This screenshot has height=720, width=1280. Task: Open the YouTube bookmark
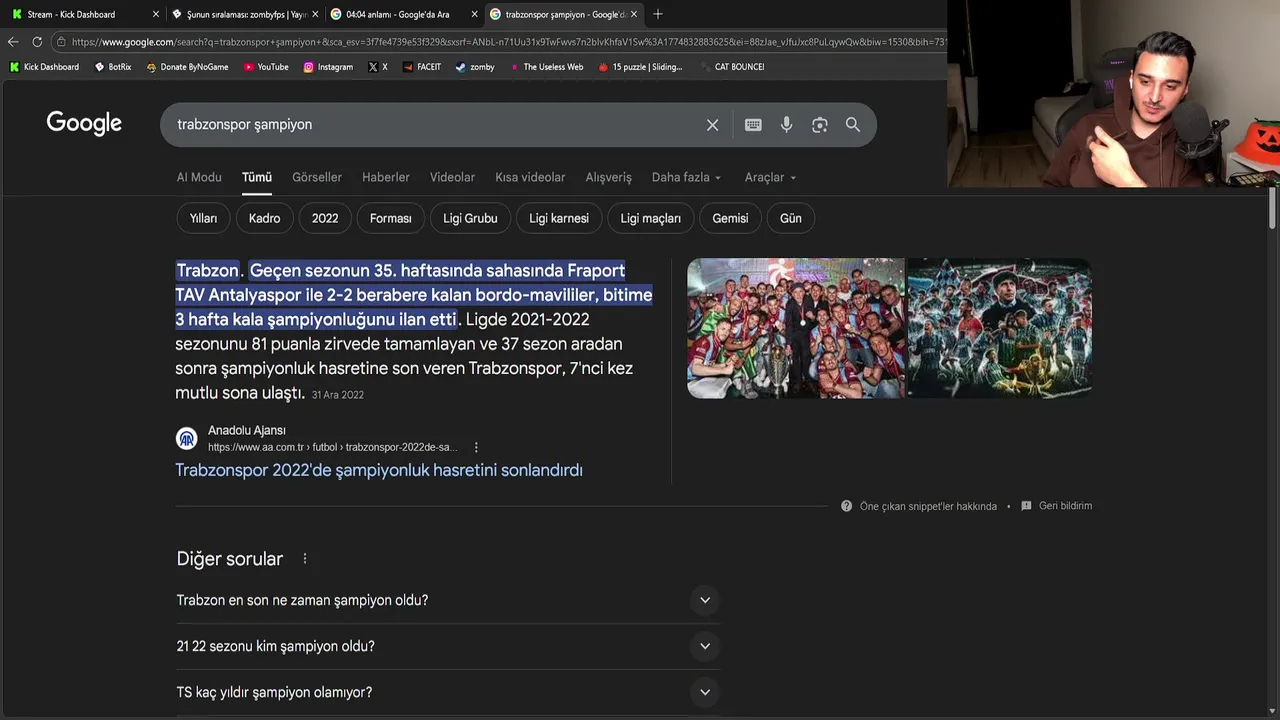(x=266, y=67)
